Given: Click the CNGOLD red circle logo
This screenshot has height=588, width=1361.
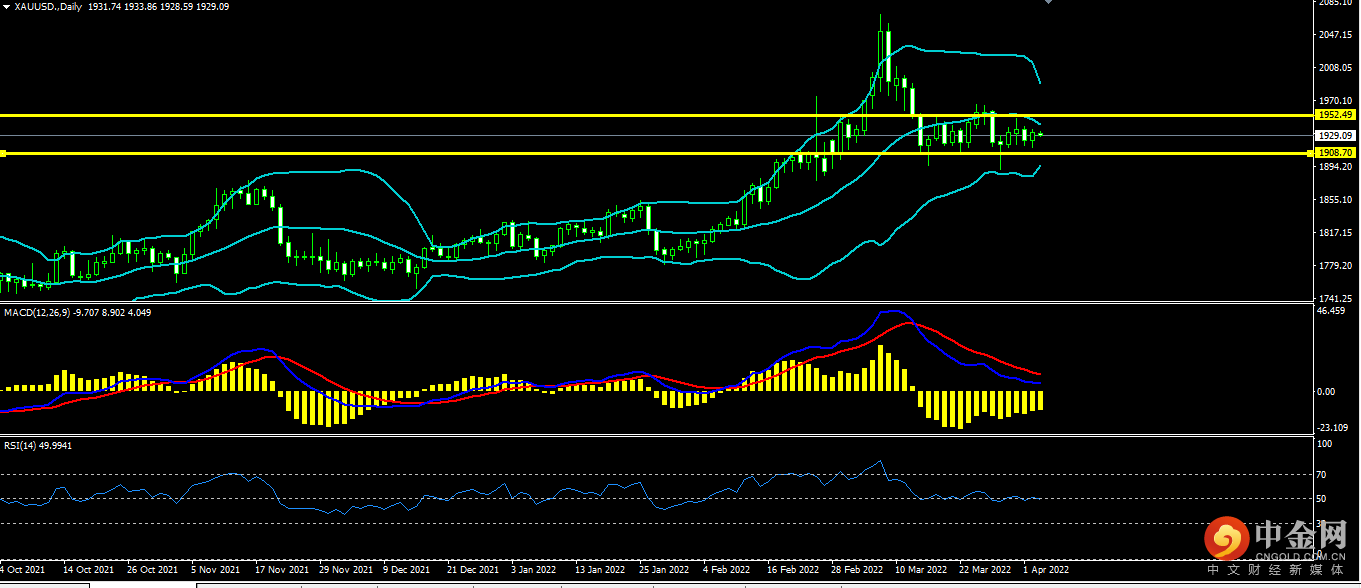Looking at the screenshot, I should pyautogui.click(x=1224, y=539).
